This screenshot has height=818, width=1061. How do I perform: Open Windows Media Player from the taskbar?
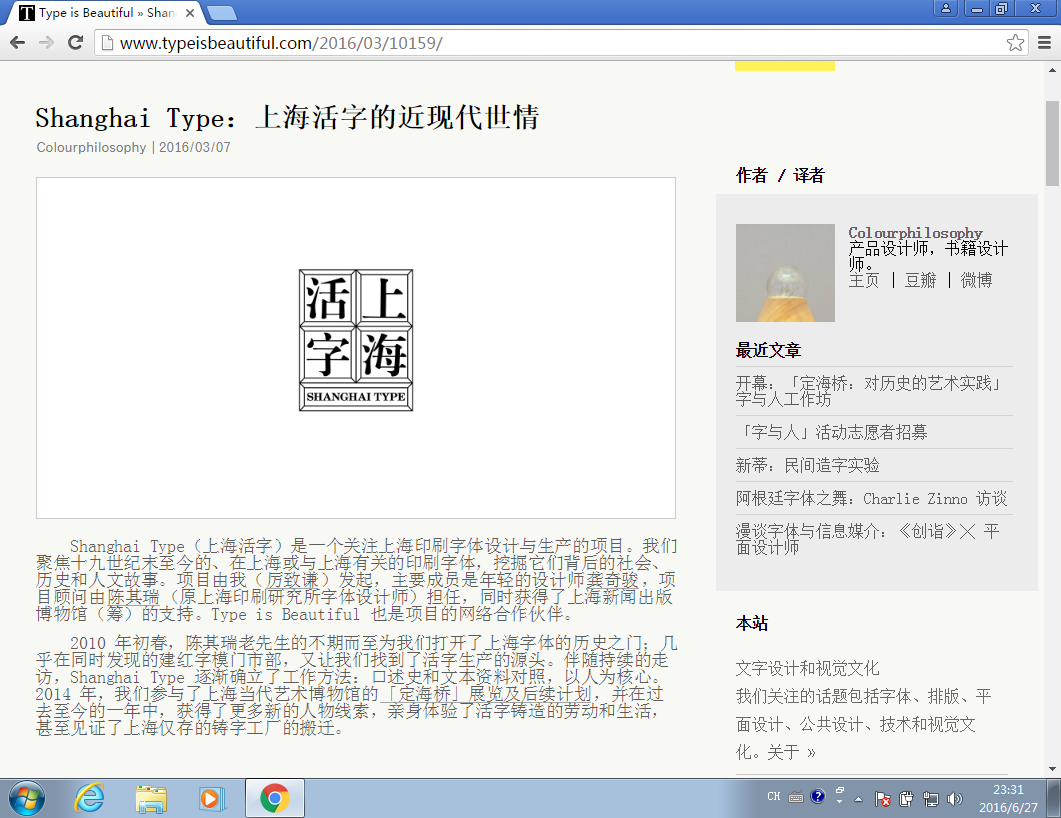click(x=212, y=798)
